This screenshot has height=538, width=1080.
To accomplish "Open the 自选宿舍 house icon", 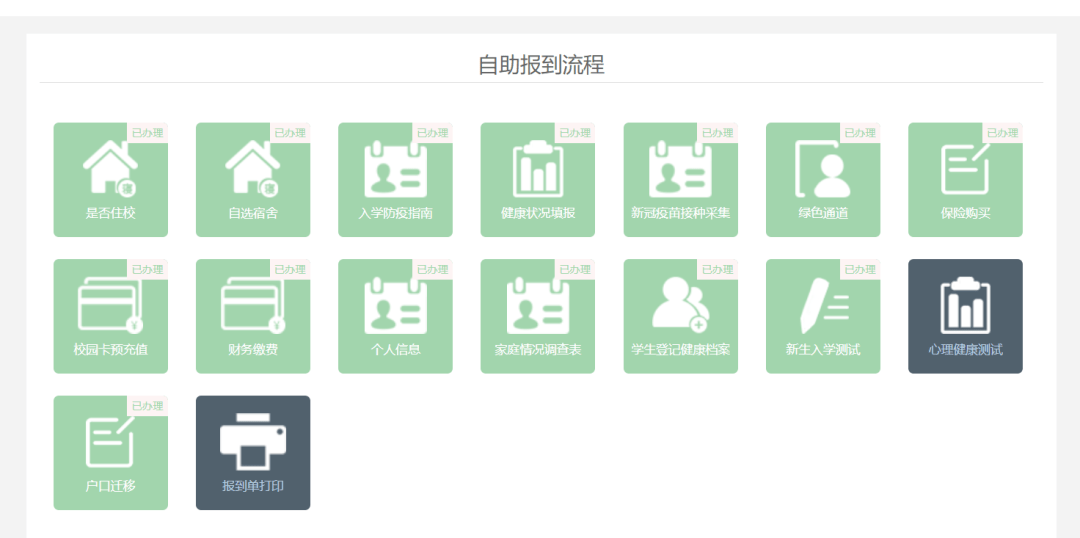I will coord(253,167).
